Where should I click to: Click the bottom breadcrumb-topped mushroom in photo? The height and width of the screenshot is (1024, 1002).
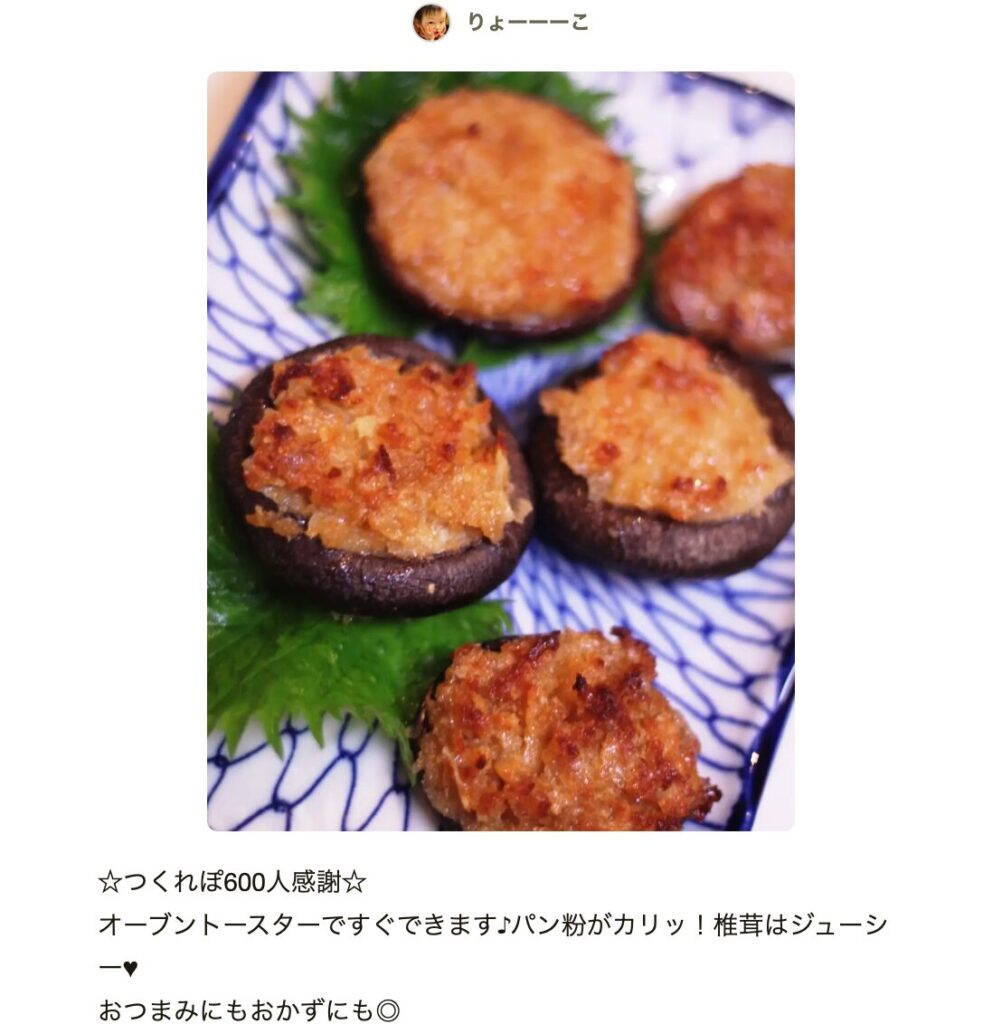click(x=567, y=731)
